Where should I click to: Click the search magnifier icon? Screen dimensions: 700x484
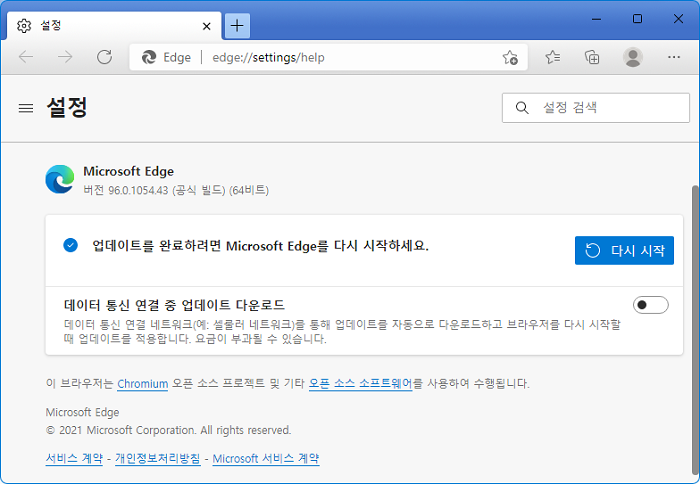(x=522, y=108)
